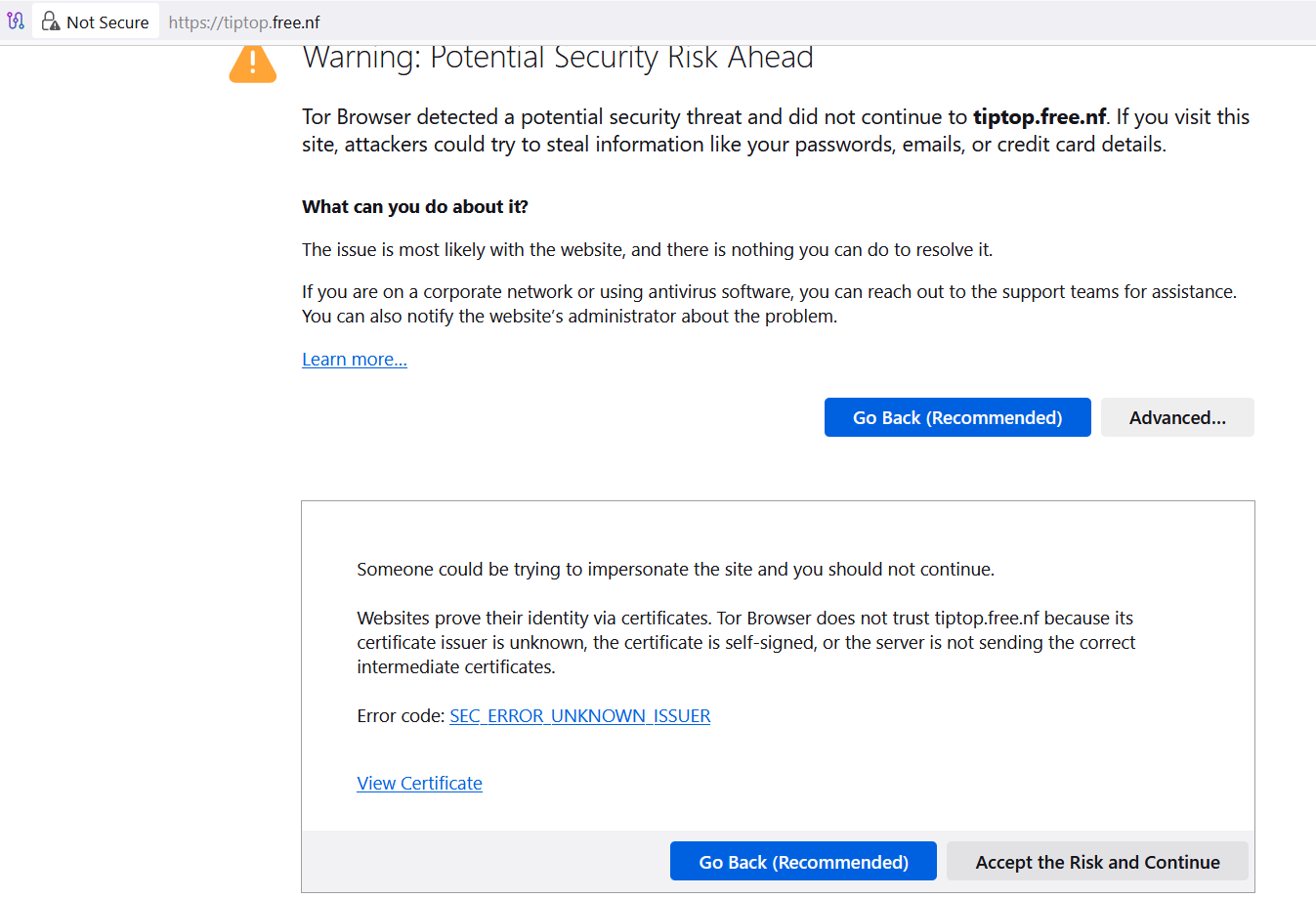
Task: Click "The issue is most likely" sentence
Action: 647,250
